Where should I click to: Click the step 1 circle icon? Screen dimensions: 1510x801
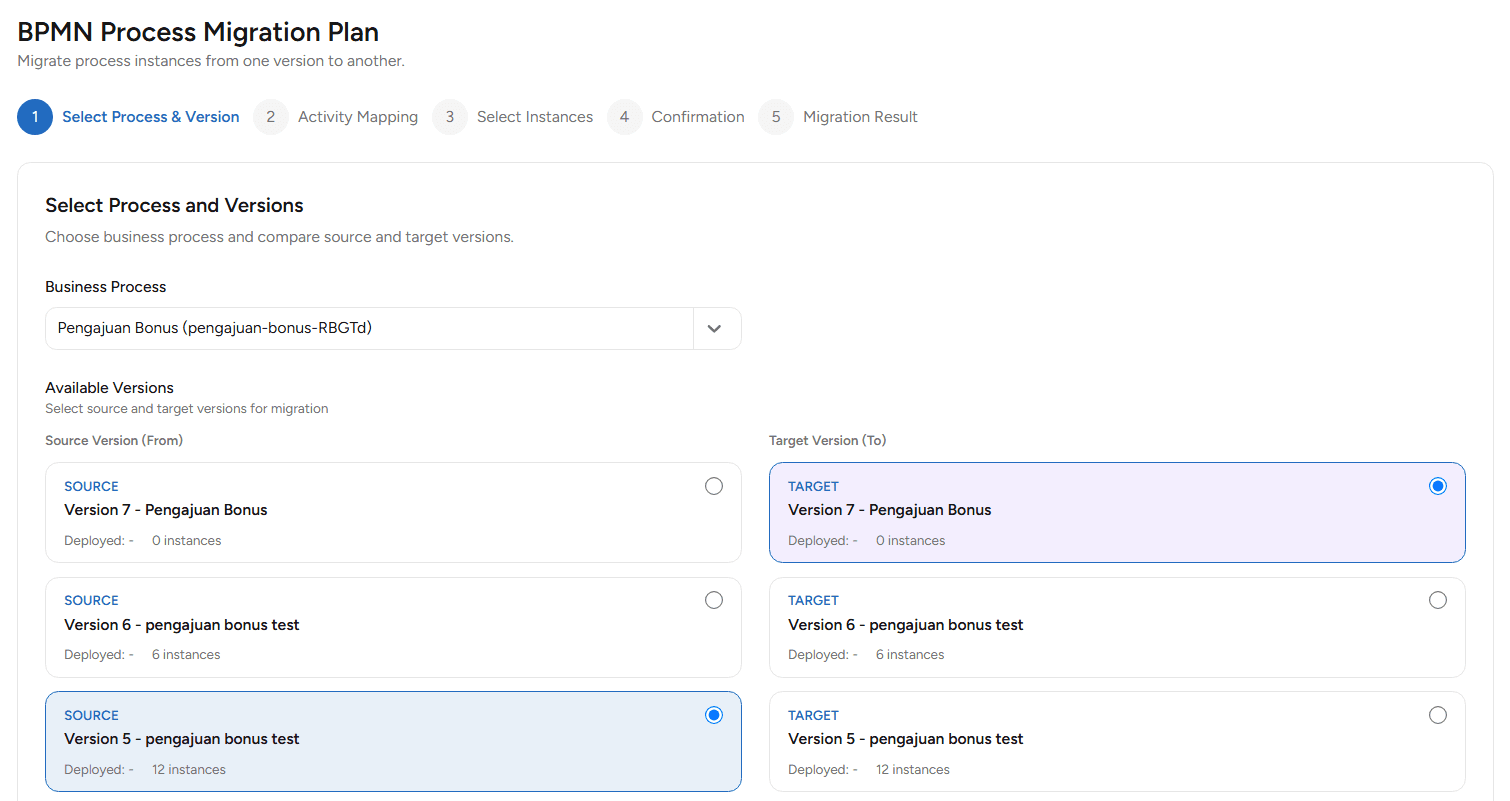click(35, 117)
